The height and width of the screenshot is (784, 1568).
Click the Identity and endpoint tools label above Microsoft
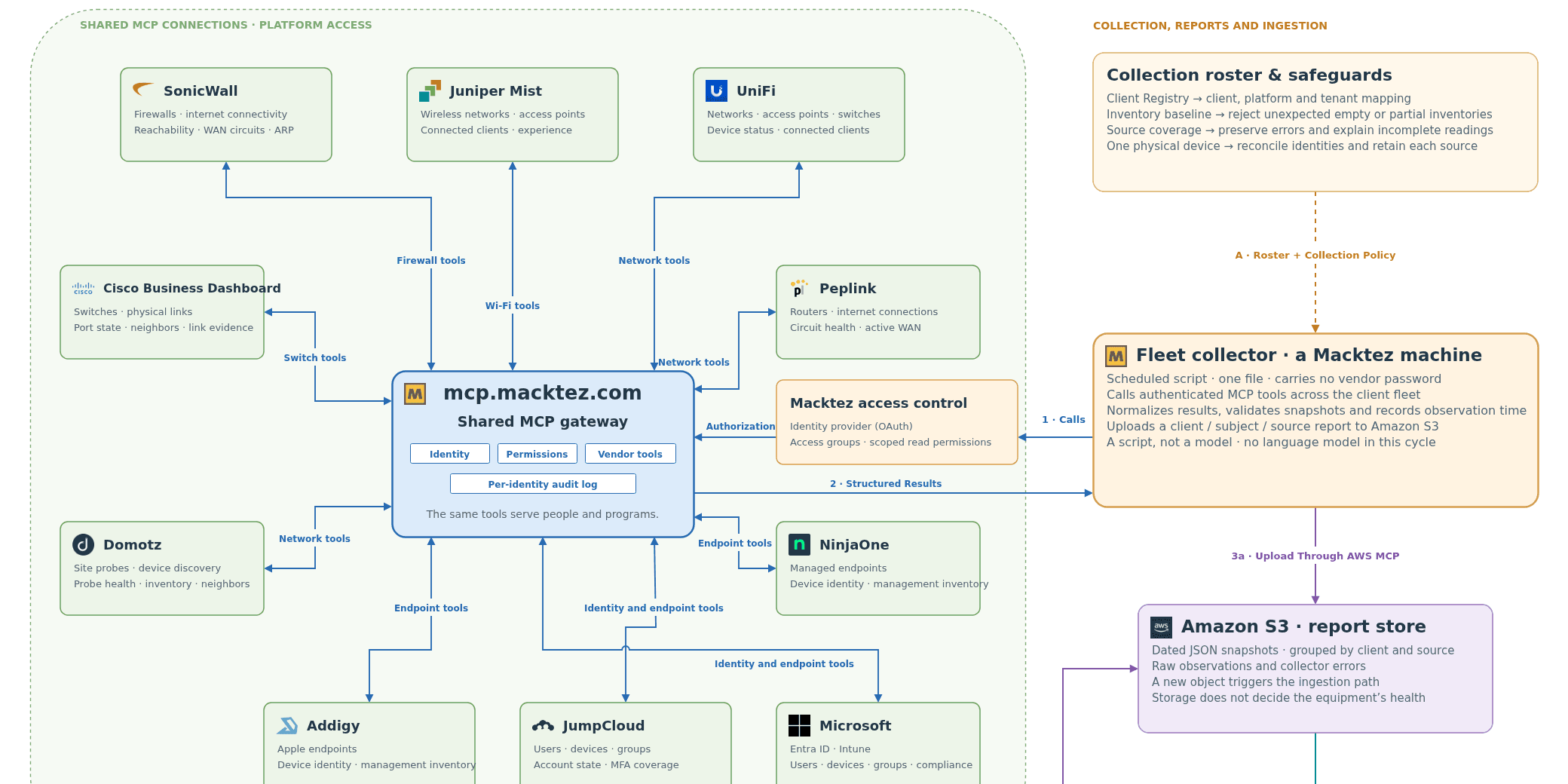[x=784, y=664]
